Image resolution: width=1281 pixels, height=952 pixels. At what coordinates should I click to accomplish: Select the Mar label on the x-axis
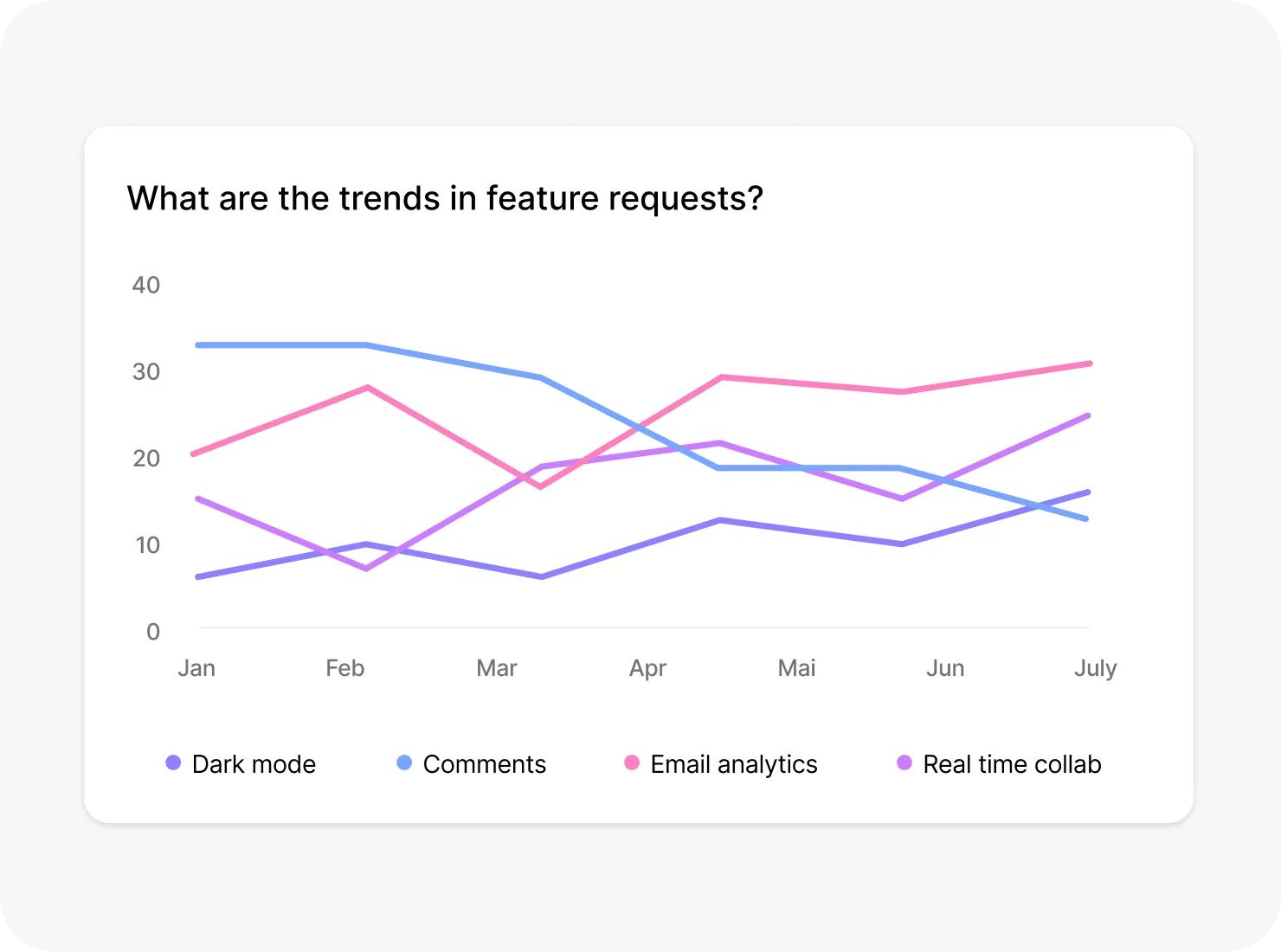497,668
